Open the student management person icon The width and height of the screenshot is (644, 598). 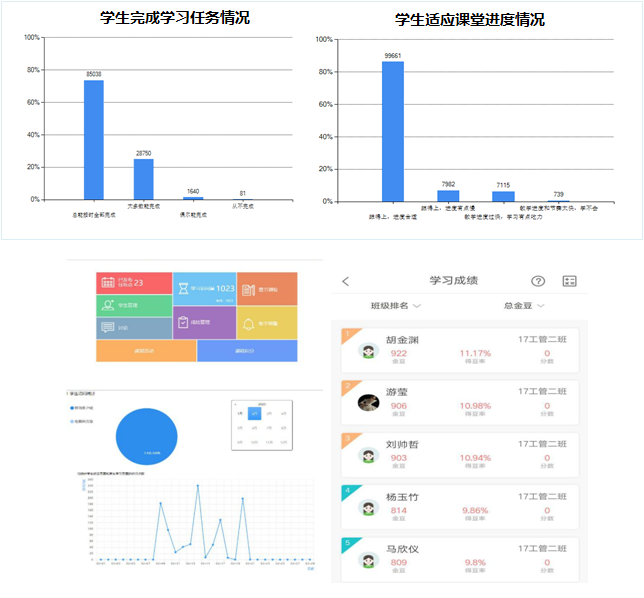108,305
